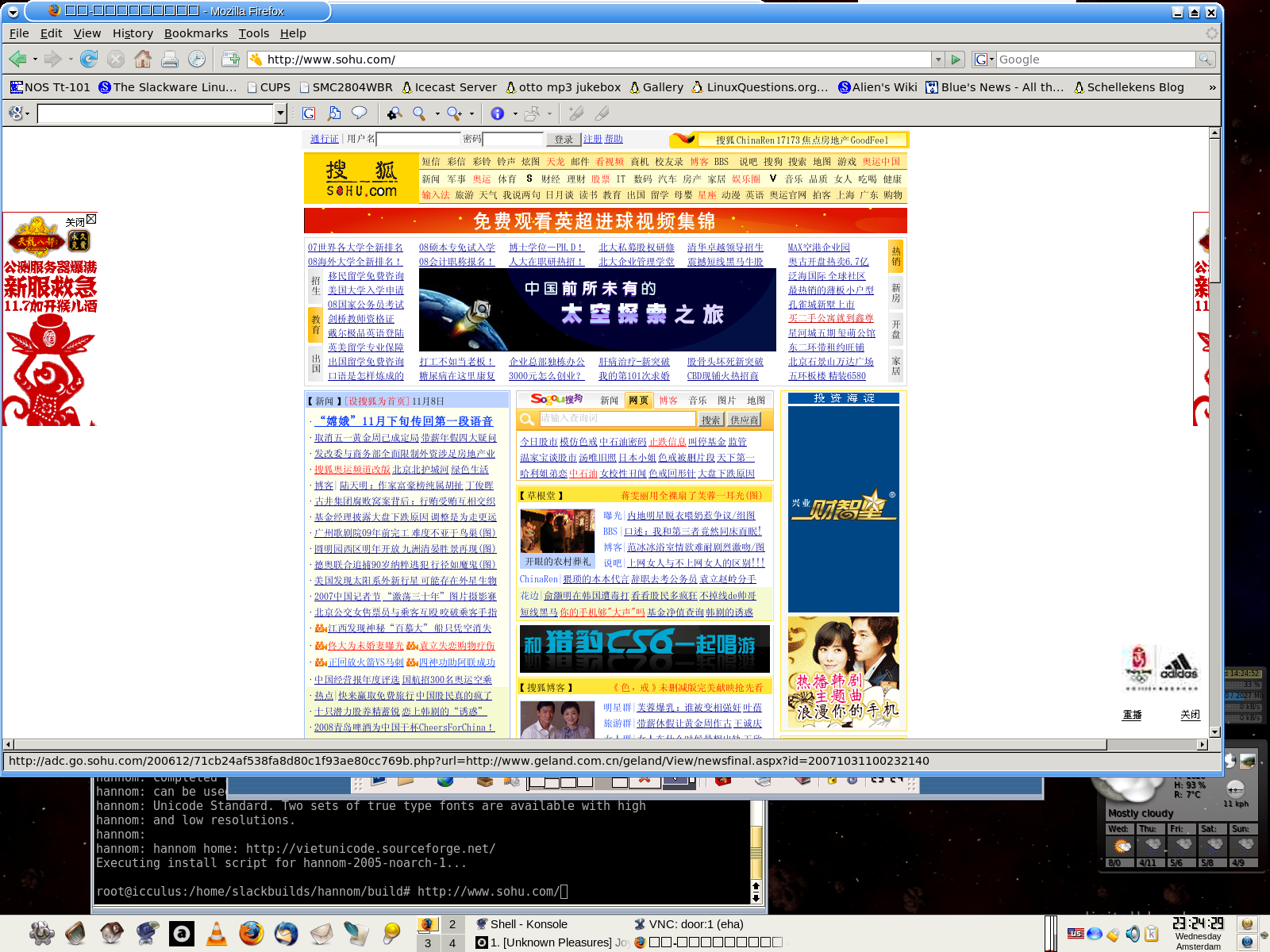Click the Forward arrow button

[x=53, y=59]
